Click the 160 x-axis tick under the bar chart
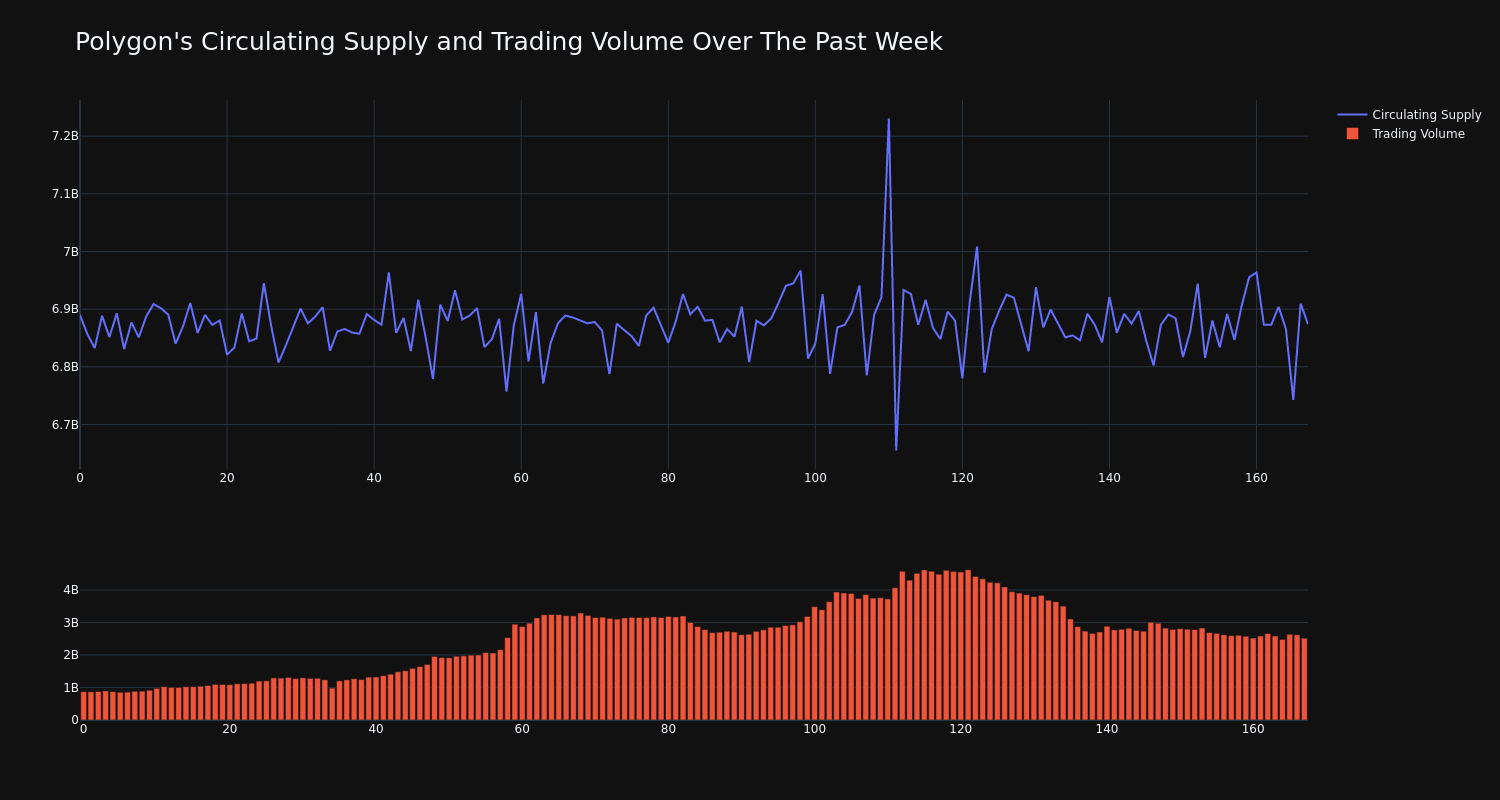Screen dimensions: 1500x800 1253,729
